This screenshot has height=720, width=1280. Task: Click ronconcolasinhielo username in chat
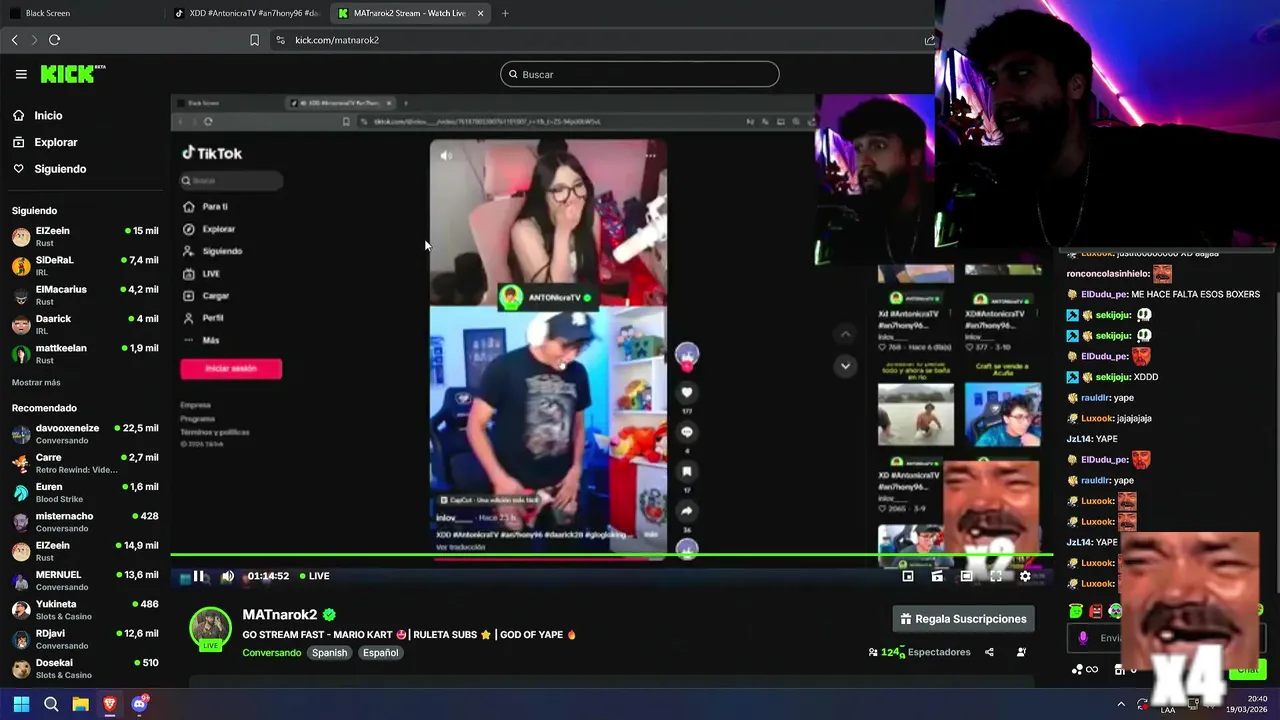[1107, 273]
